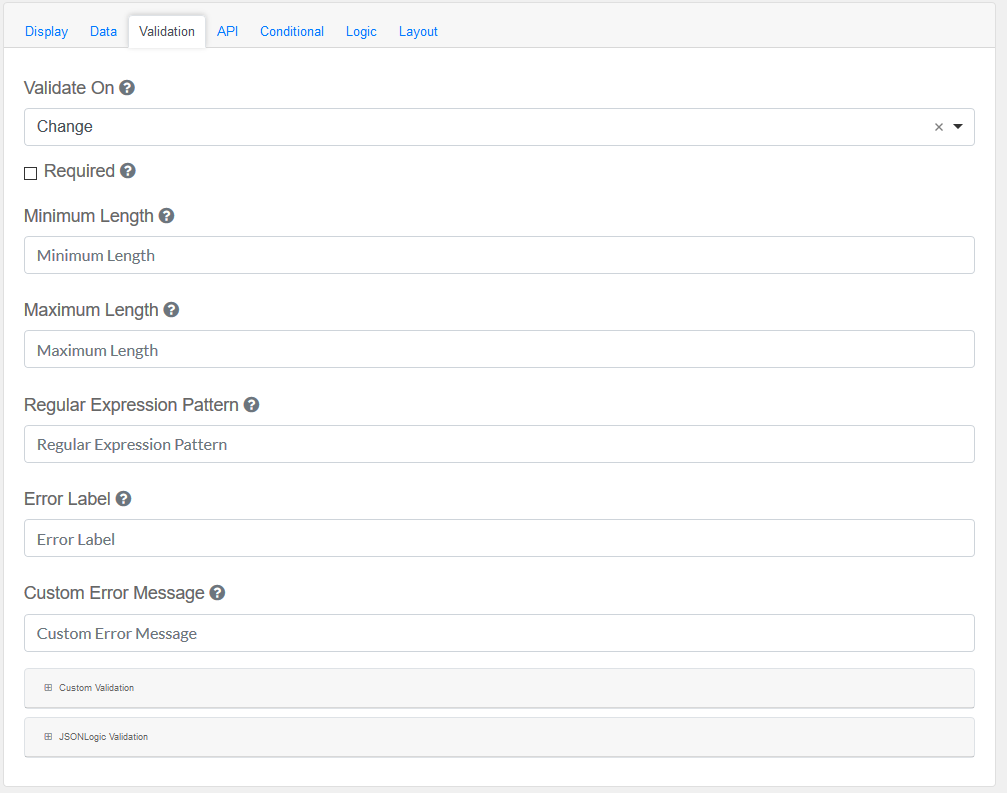
Task: Expand the JSONLogic Validation panel
Action: [102, 737]
